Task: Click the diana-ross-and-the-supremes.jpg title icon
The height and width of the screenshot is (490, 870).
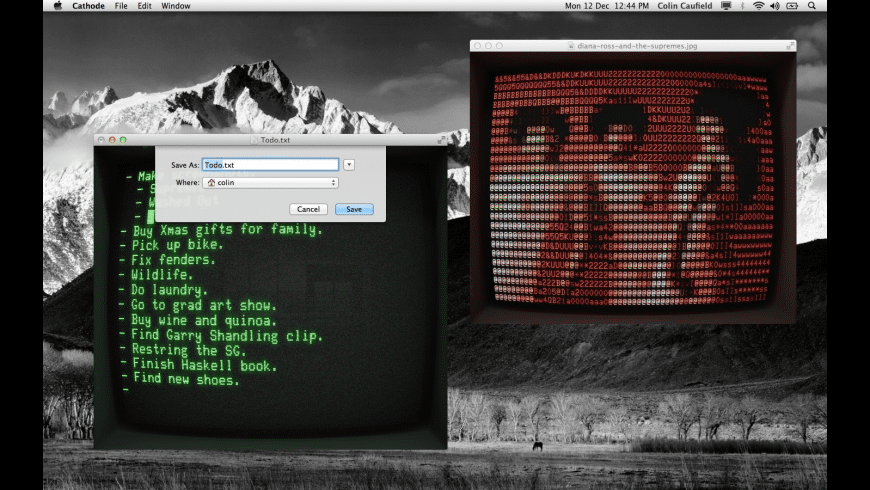Action: [x=571, y=46]
